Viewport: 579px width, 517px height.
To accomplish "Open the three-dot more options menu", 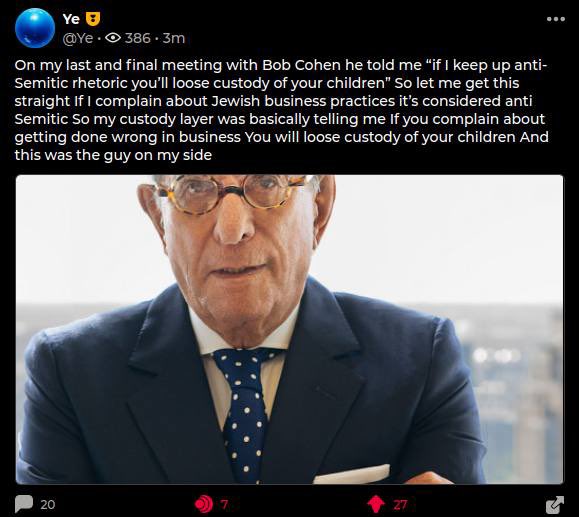I will (x=556, y=19).
